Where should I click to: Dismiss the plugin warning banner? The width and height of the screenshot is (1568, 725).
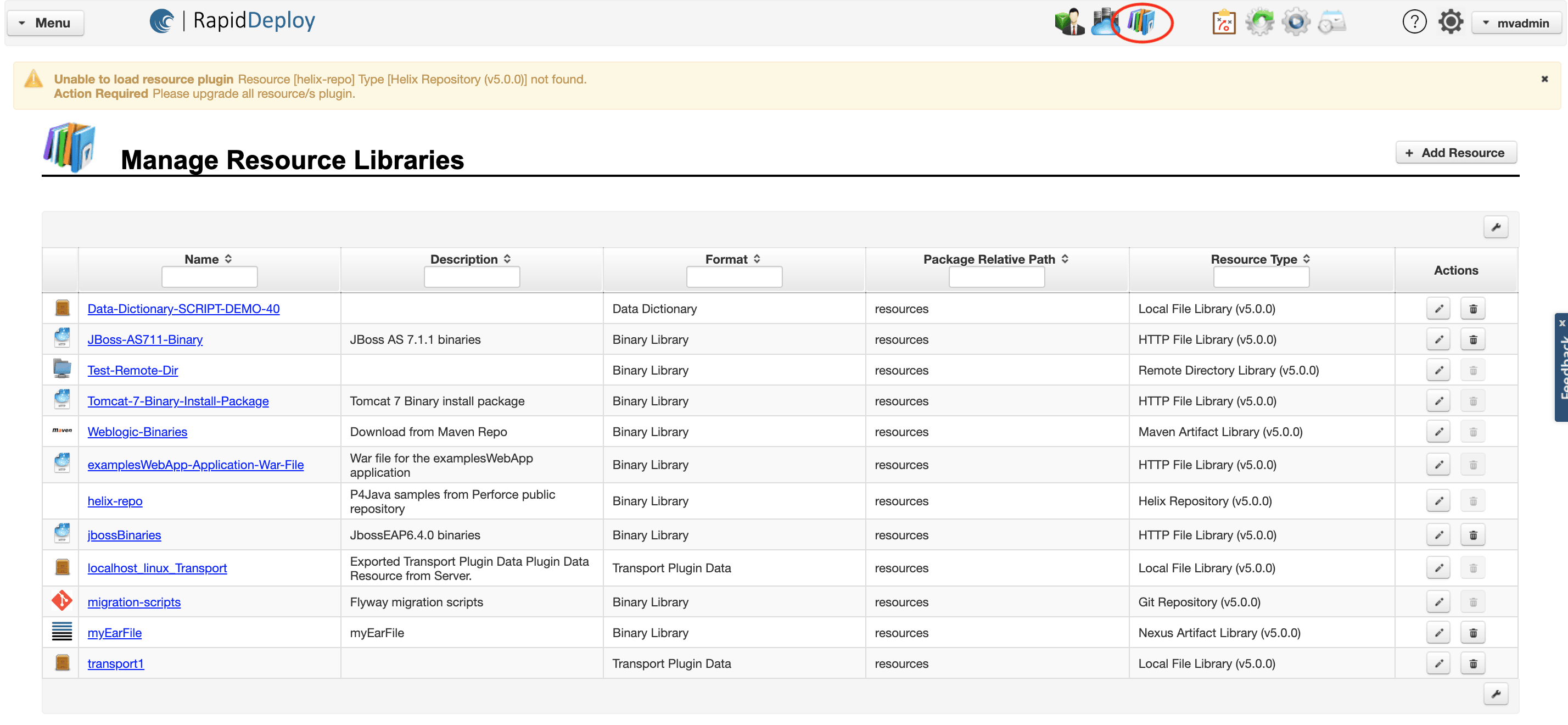(1544, 79)
